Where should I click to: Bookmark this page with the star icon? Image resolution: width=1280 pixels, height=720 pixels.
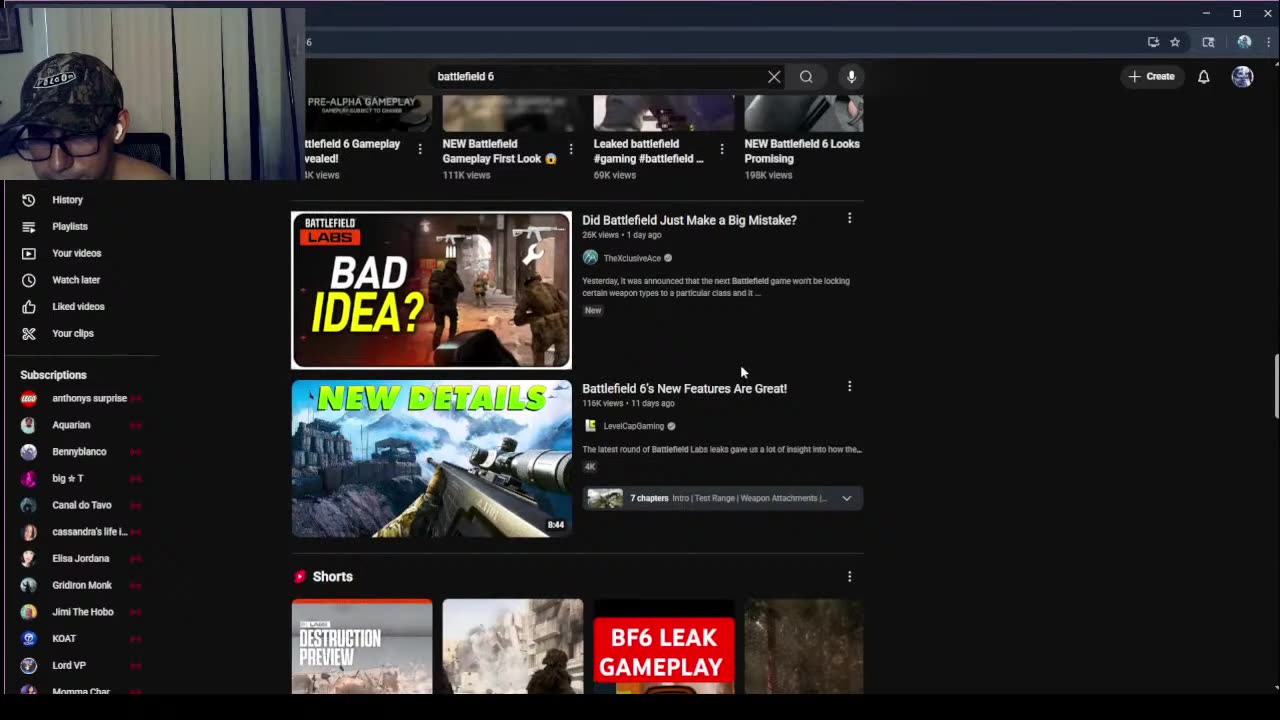click(1175, 42)
